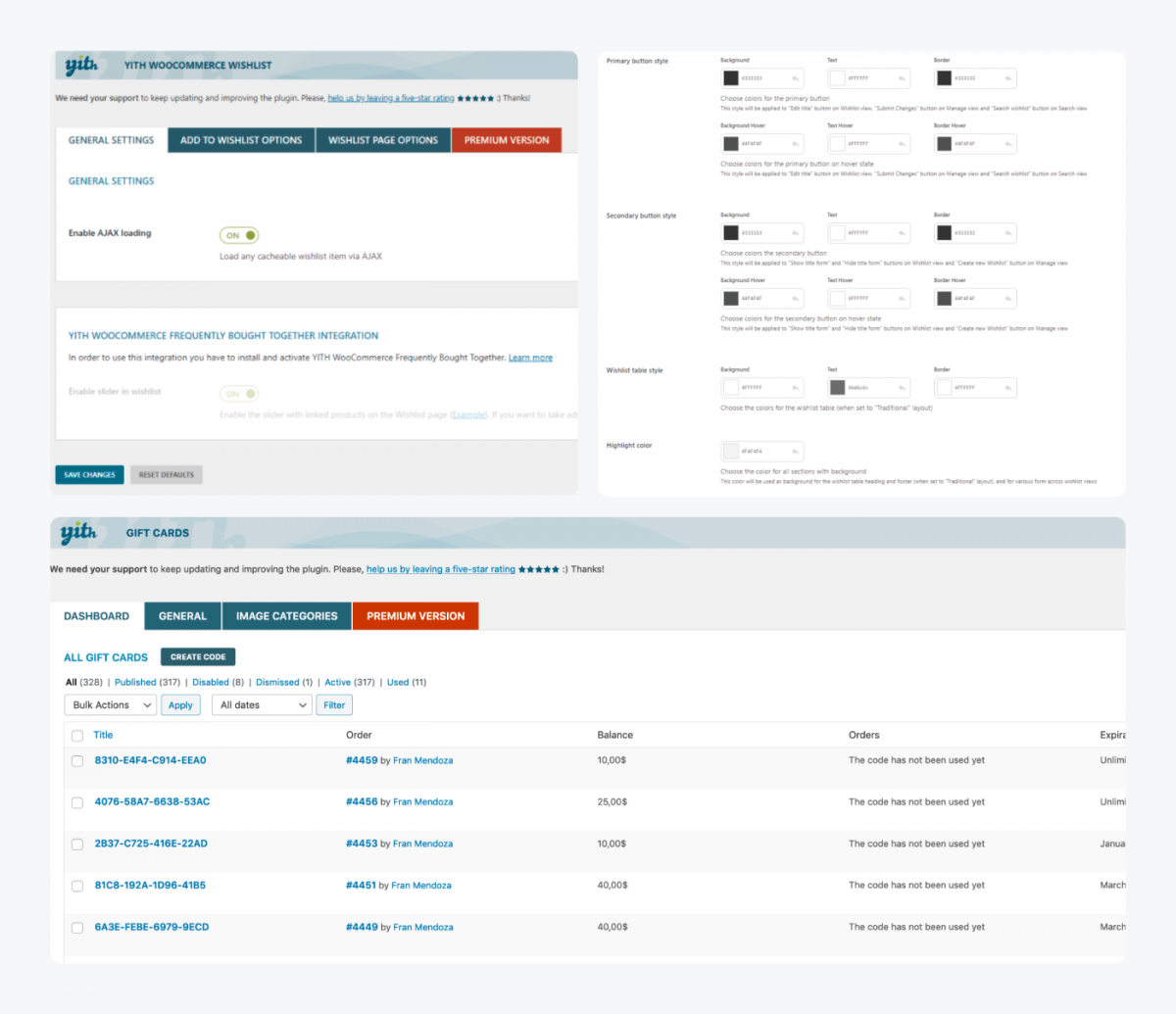Filter gift cards by Disabled
The height and width of the screenshot is (1014, 1176).
tap(211, 683)
